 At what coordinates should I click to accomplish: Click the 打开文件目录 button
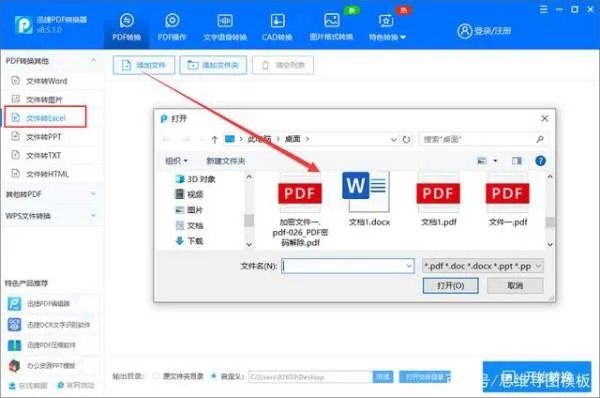(x=425, y=377)
